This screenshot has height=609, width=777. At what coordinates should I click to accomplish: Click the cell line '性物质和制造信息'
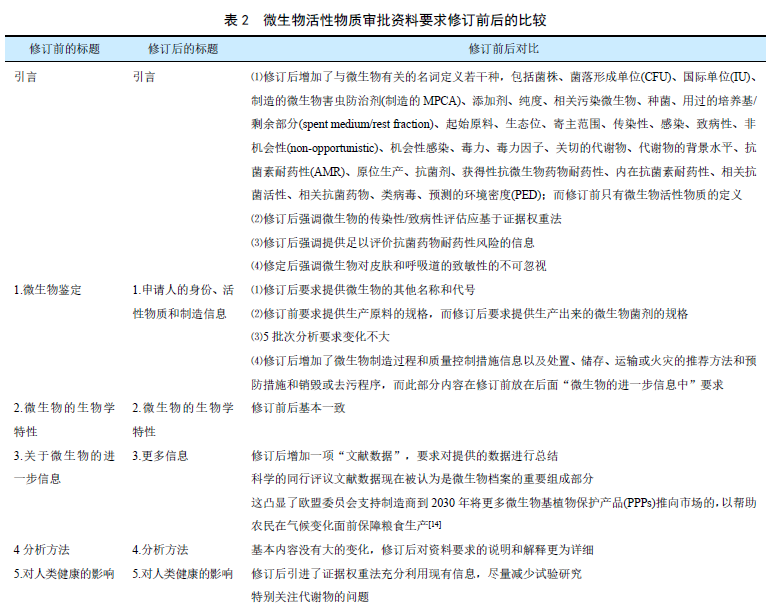(x=179, y=314)
